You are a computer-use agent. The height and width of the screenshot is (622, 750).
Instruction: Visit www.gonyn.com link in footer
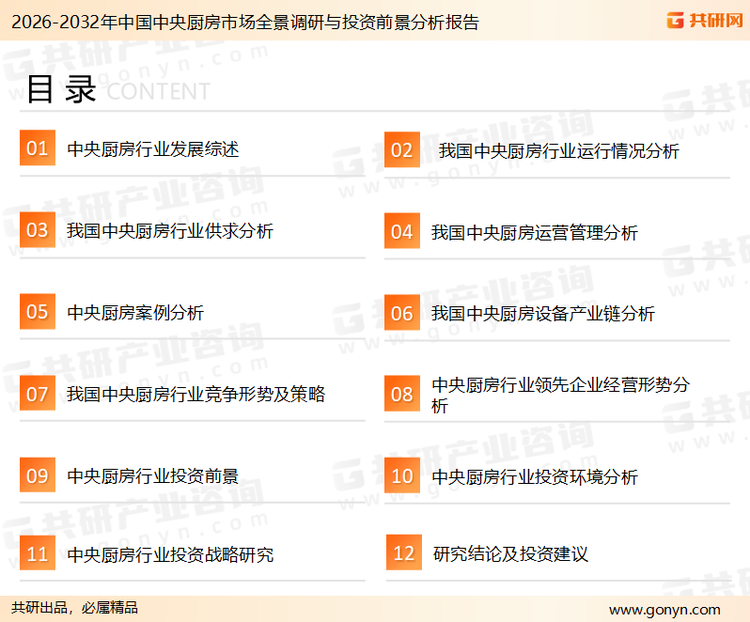[665, 610]
